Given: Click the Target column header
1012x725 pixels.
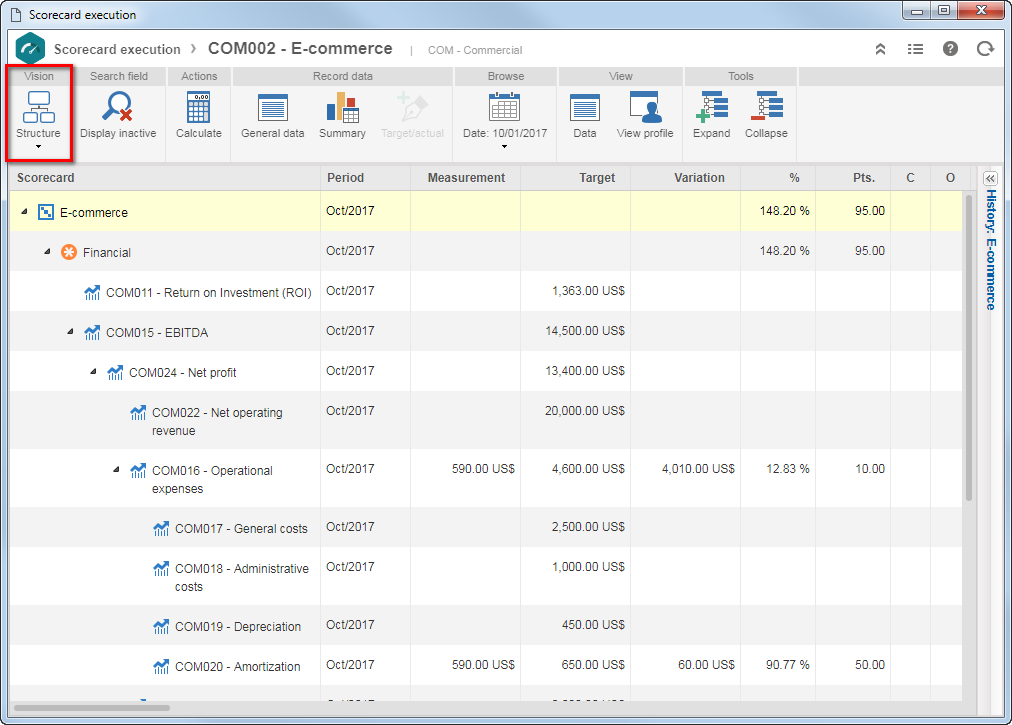Looking at the screenshot, I should tap(576, 178).
